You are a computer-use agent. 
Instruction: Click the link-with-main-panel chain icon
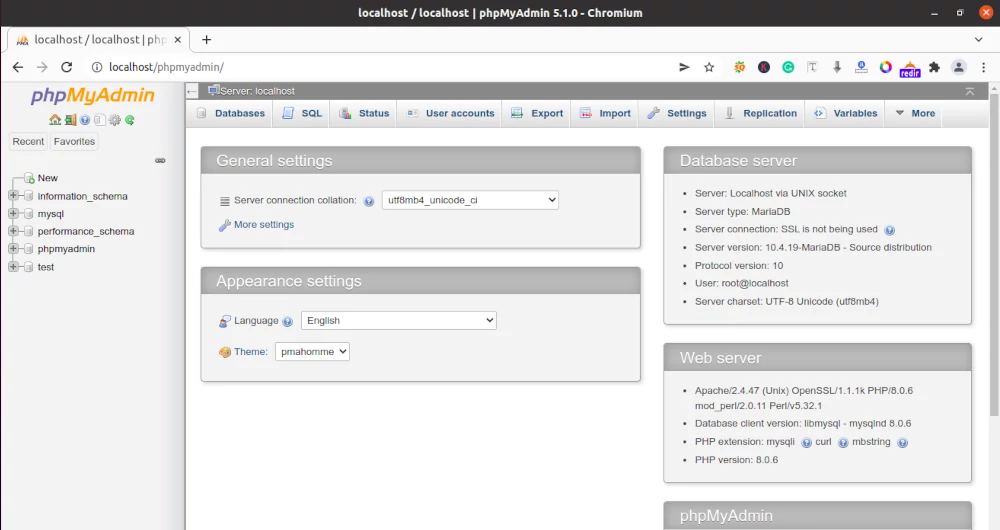point(160,161)
